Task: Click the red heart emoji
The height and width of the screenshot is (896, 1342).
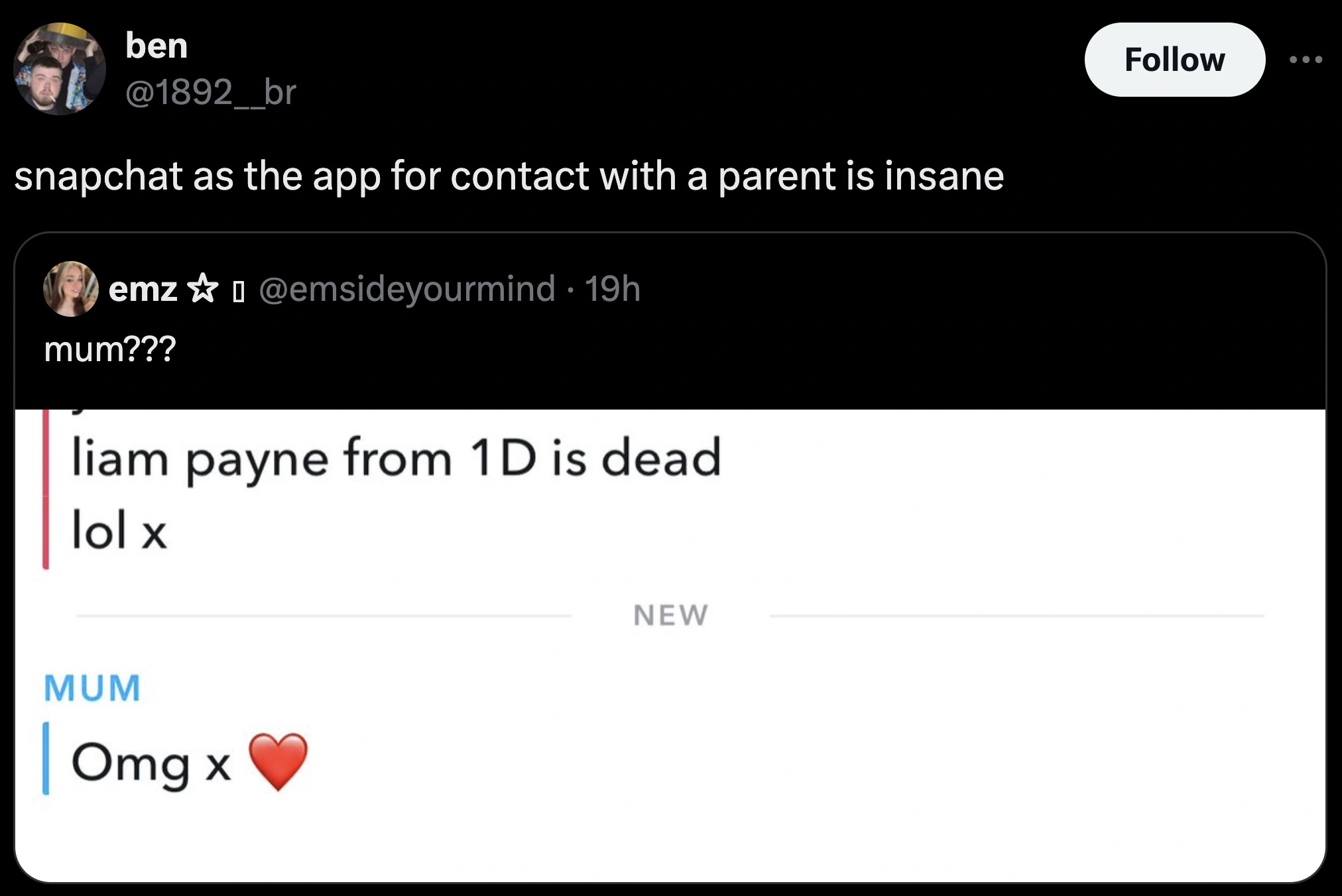Action: (278, 761)
